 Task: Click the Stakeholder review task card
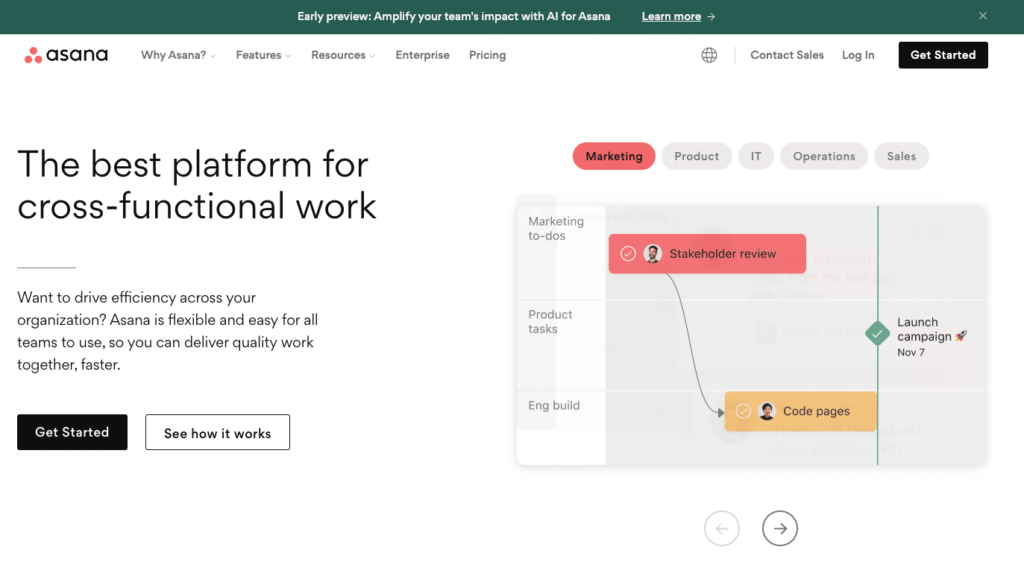[x=707, y=253]
